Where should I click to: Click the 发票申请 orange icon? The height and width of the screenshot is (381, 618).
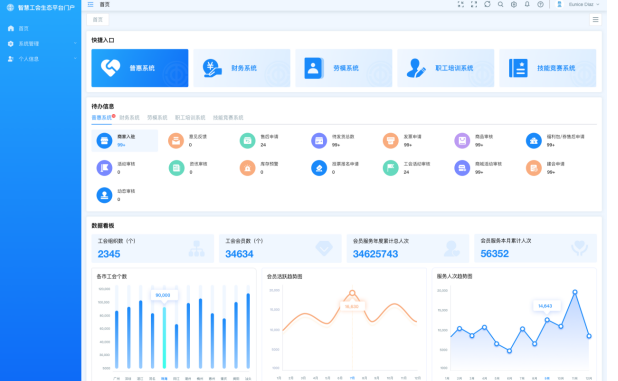(x=391, y=141)
